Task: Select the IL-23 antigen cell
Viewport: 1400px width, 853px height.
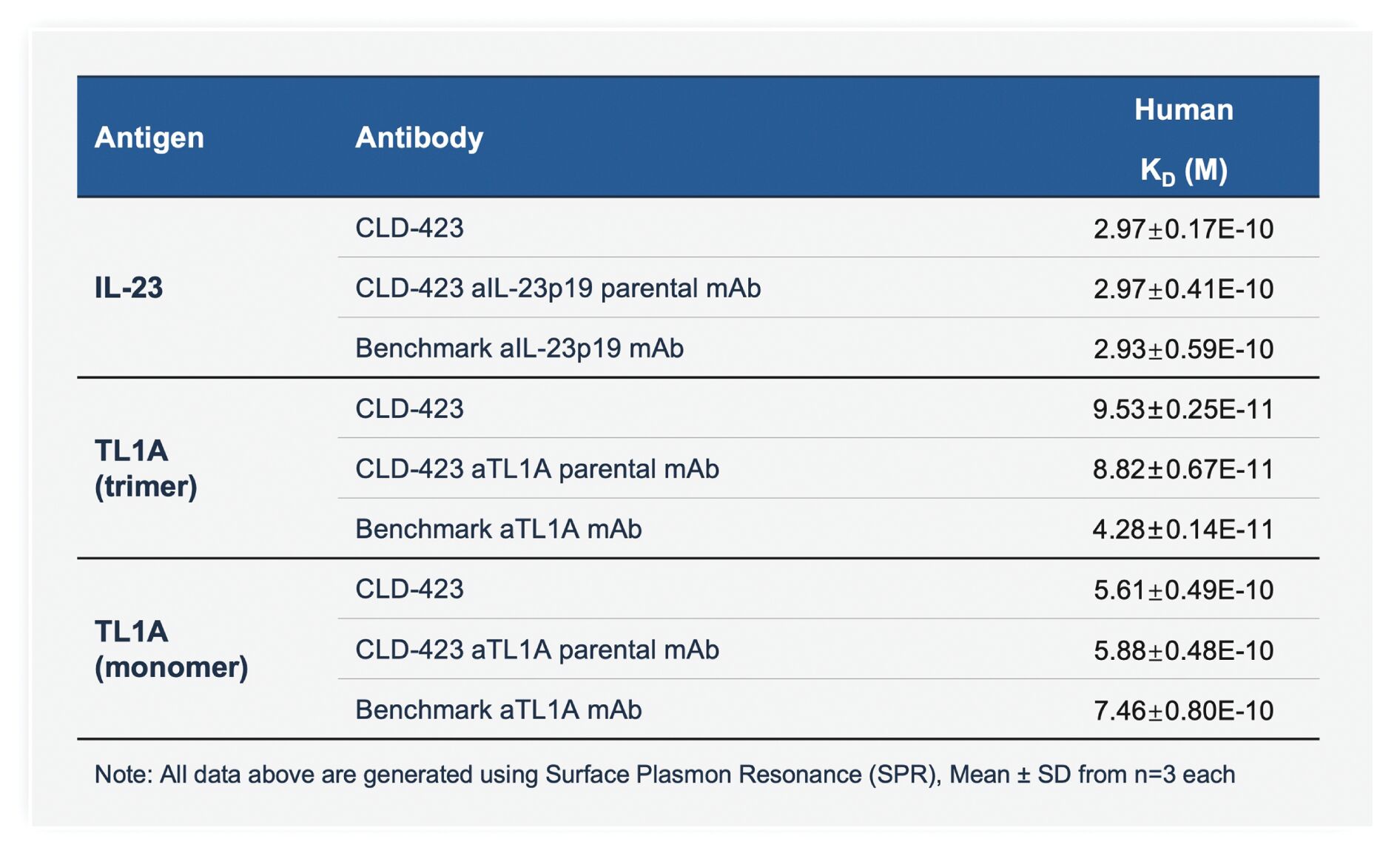Action: pos(129,288)
